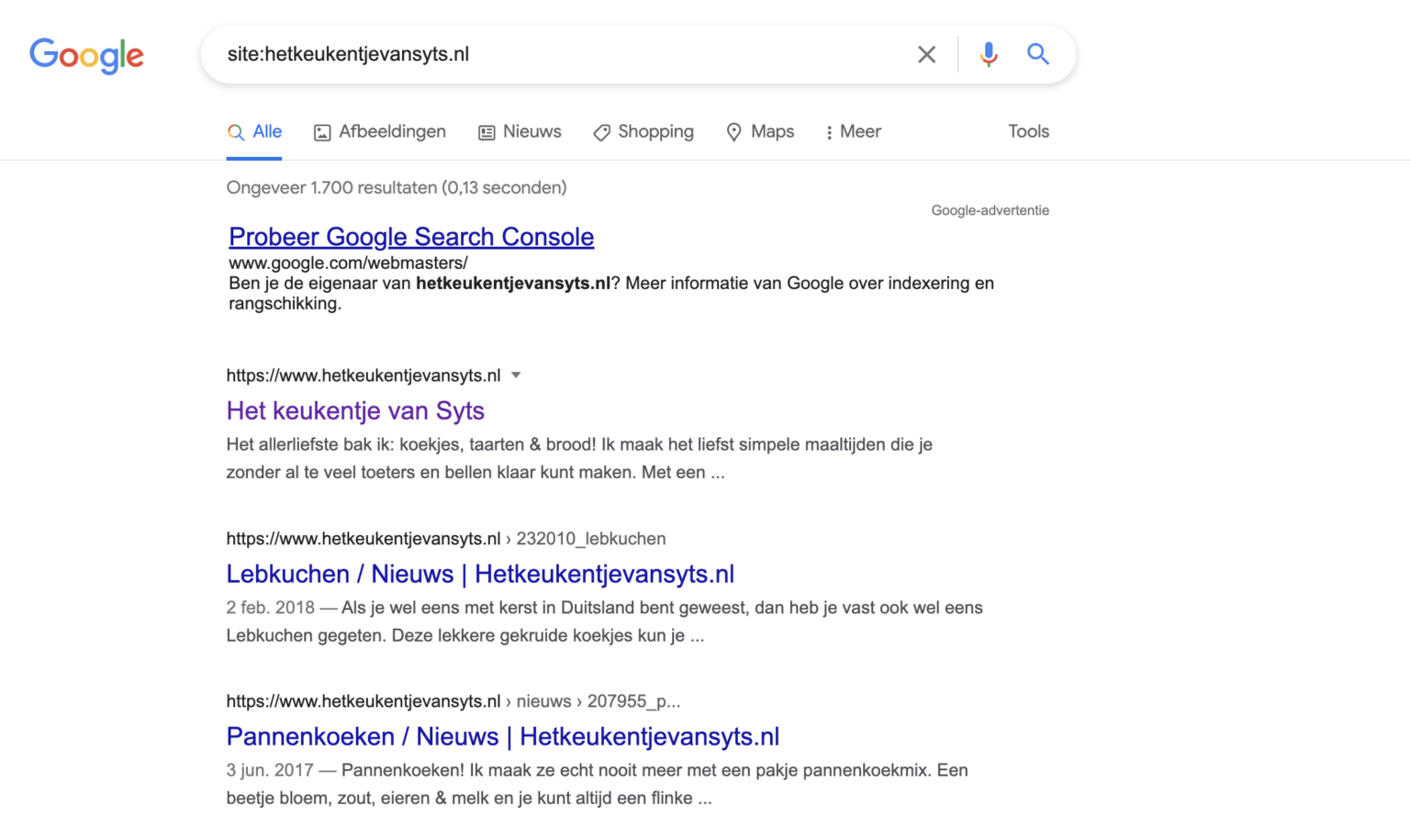Run the search using the magnifier icon
Screen dimensions: 1410x840
coord(1038,54)
